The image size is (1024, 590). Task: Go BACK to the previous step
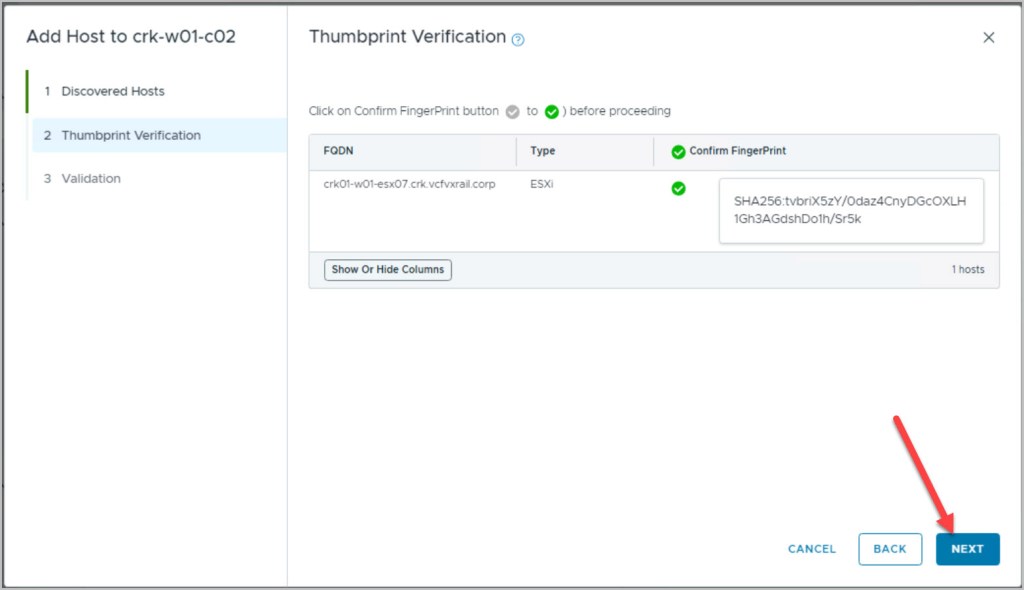tap(889, 549)
